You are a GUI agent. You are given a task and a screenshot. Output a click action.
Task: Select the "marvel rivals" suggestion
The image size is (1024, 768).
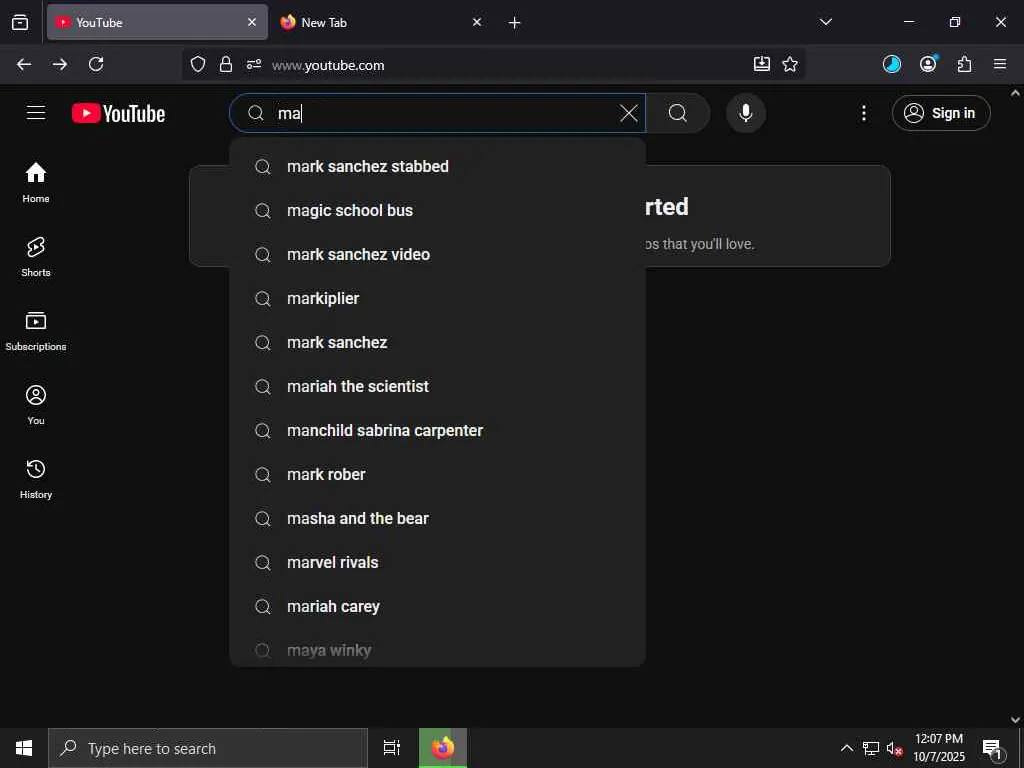coord(438,562)
